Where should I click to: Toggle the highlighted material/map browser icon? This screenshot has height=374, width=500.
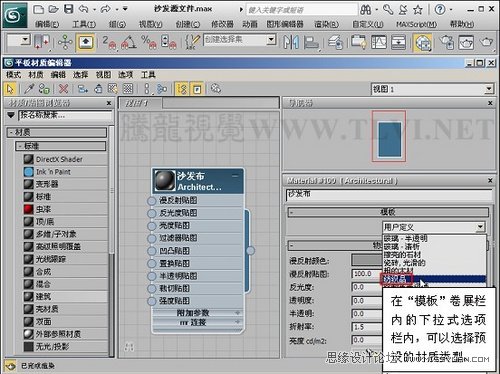click(x=182, y=89)
